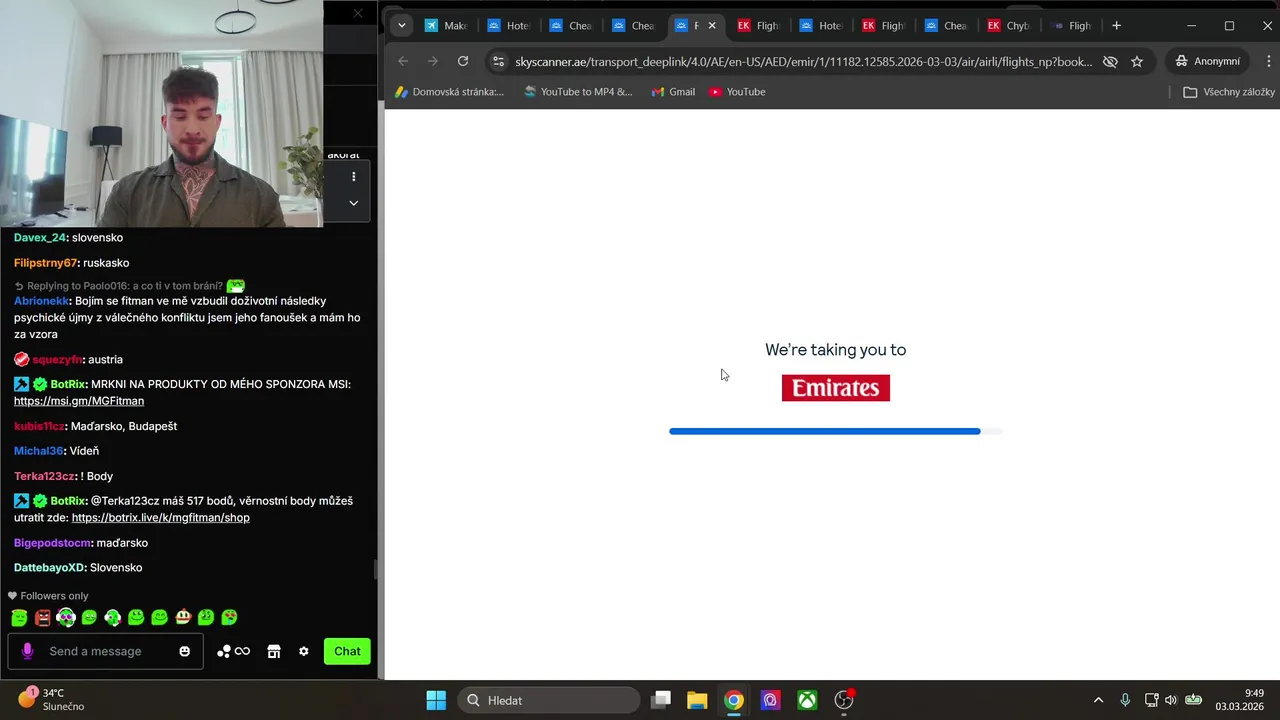The image size is (1280, 720).
Task: Click username kubis11cz in chat
Action: coord(39,426)
